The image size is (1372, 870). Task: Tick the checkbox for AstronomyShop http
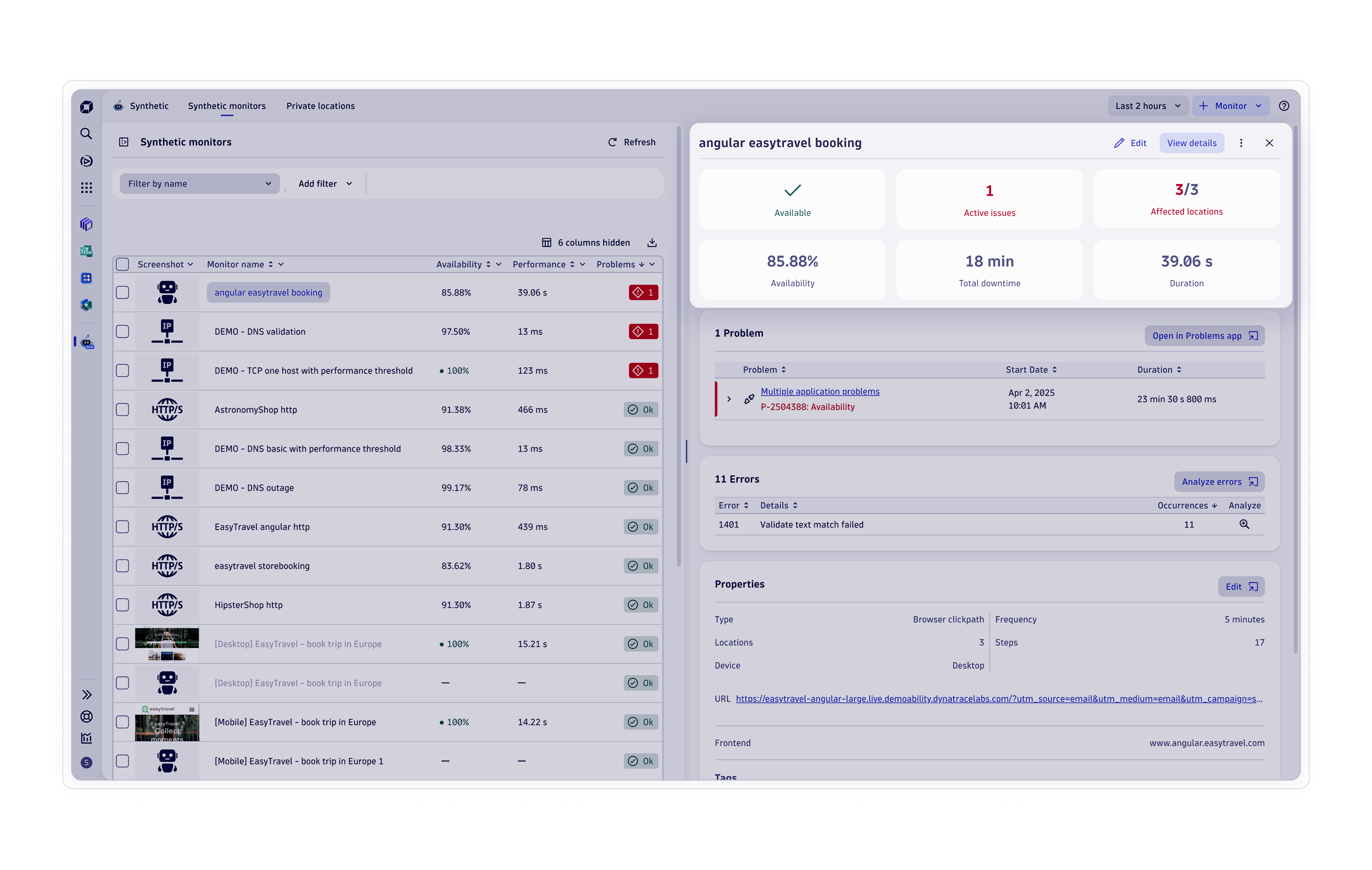tap(123, 410)
